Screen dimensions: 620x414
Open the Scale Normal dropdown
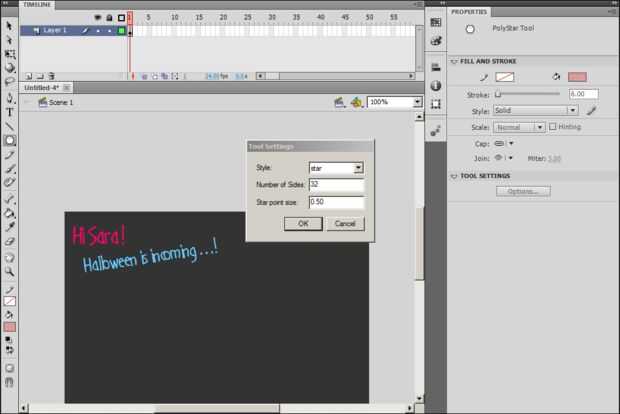coord(519,127)
